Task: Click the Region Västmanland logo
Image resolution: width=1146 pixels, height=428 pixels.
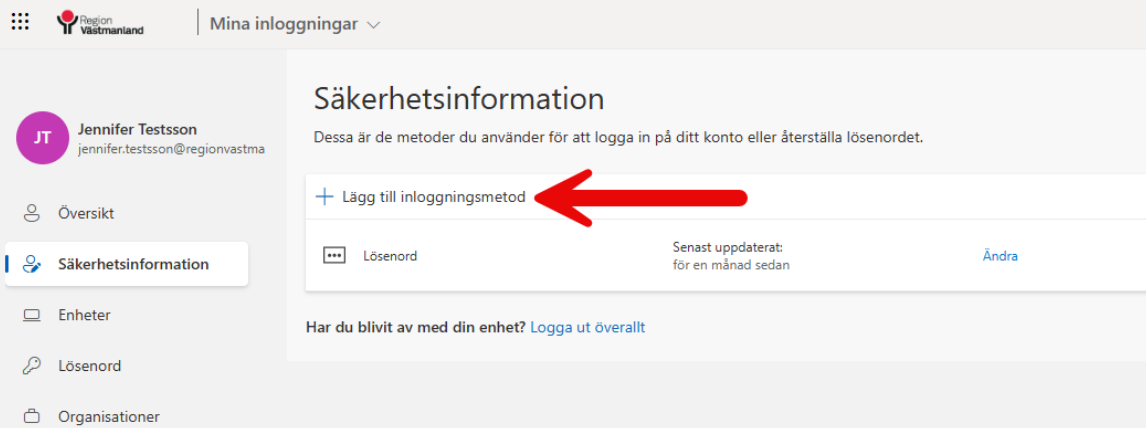Action: (100, 23)
